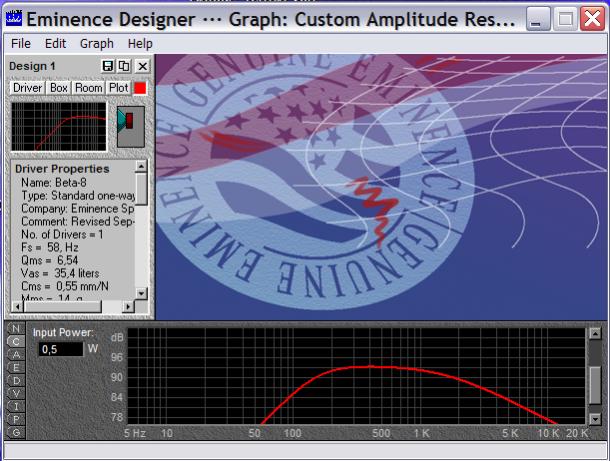Click right arrow of properties horizontal scrollbar
610x461 pixels.
tap(128, 307)
